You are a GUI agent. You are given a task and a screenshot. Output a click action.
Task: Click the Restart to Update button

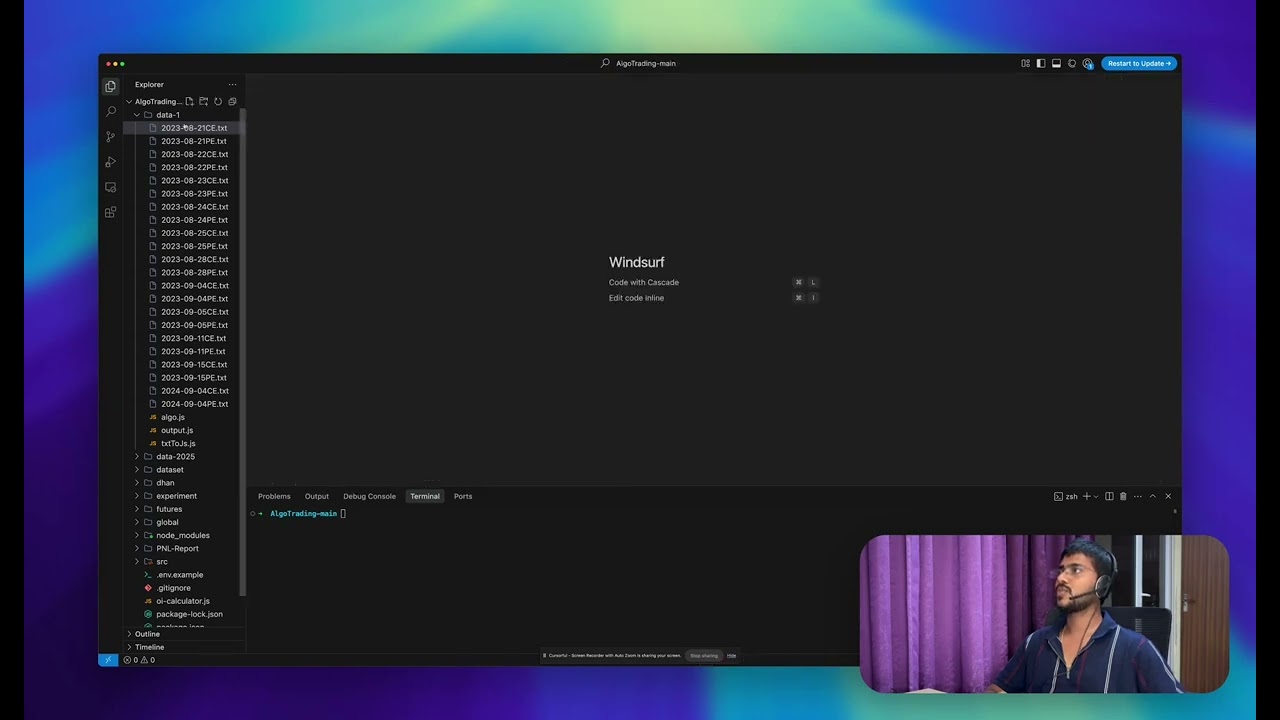(1139, 63)
